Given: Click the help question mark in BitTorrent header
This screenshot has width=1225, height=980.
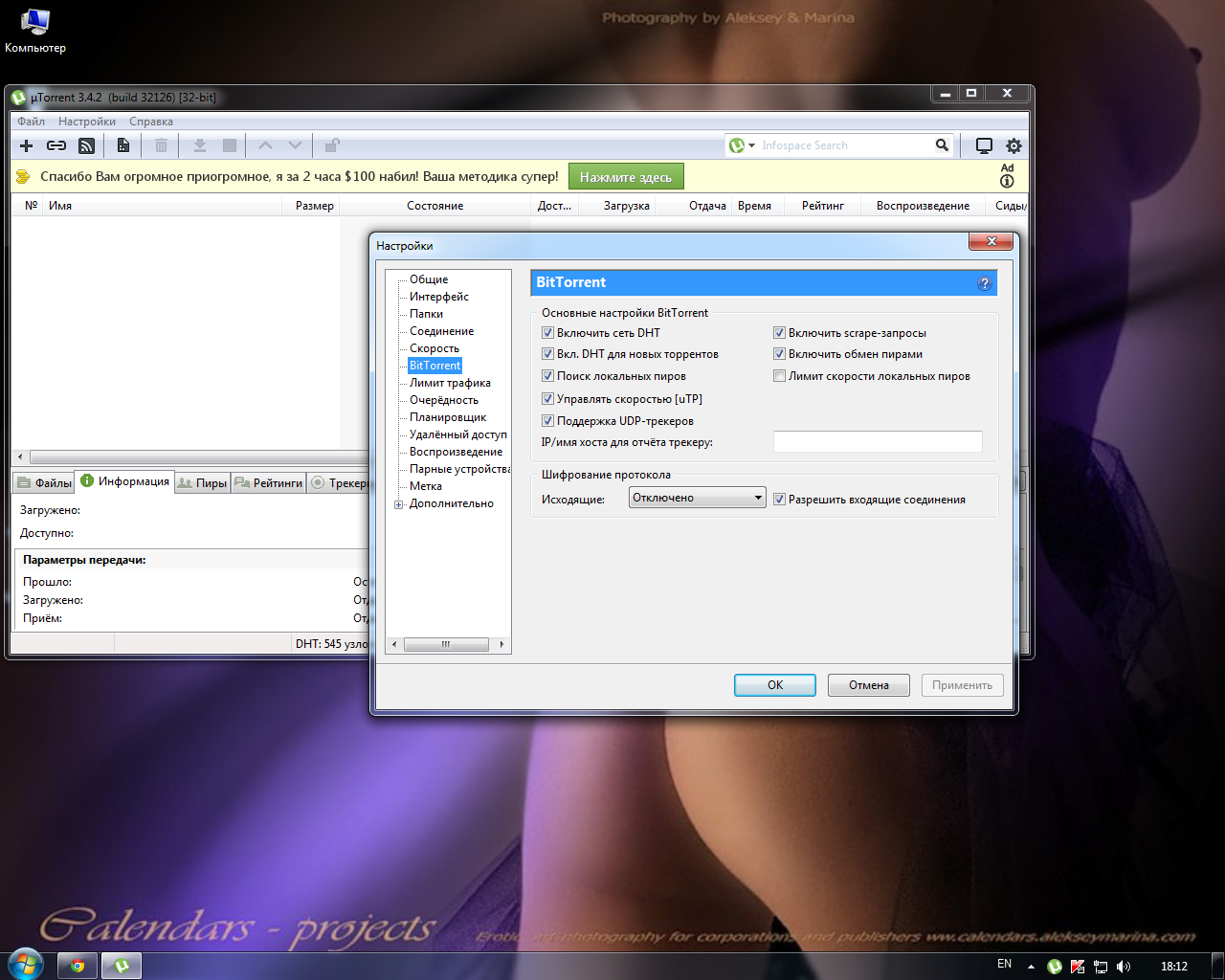Looking at the screenshot, I should 984,283.
